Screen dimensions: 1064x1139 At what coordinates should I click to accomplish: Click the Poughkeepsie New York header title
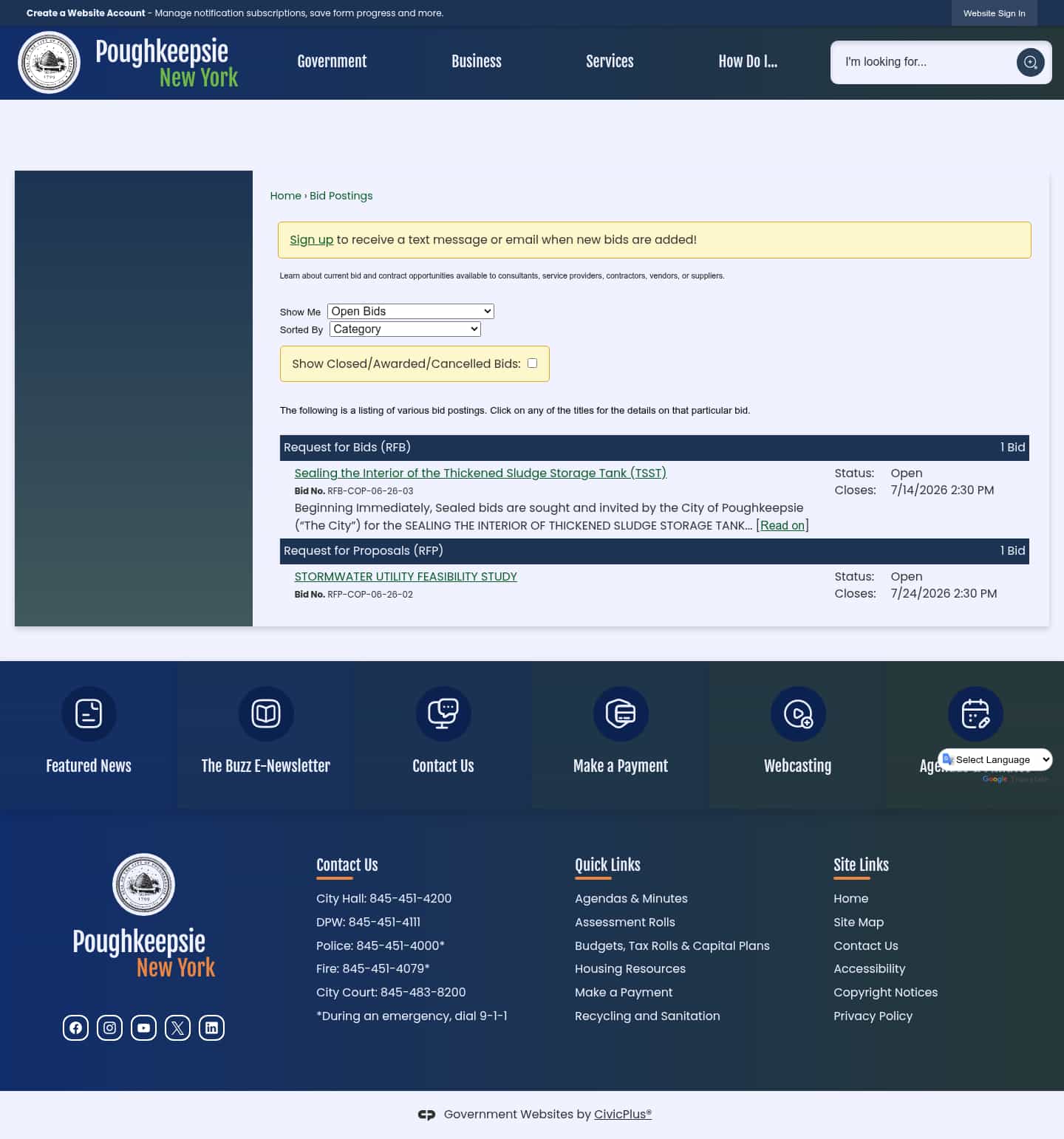tap(166, 64)
